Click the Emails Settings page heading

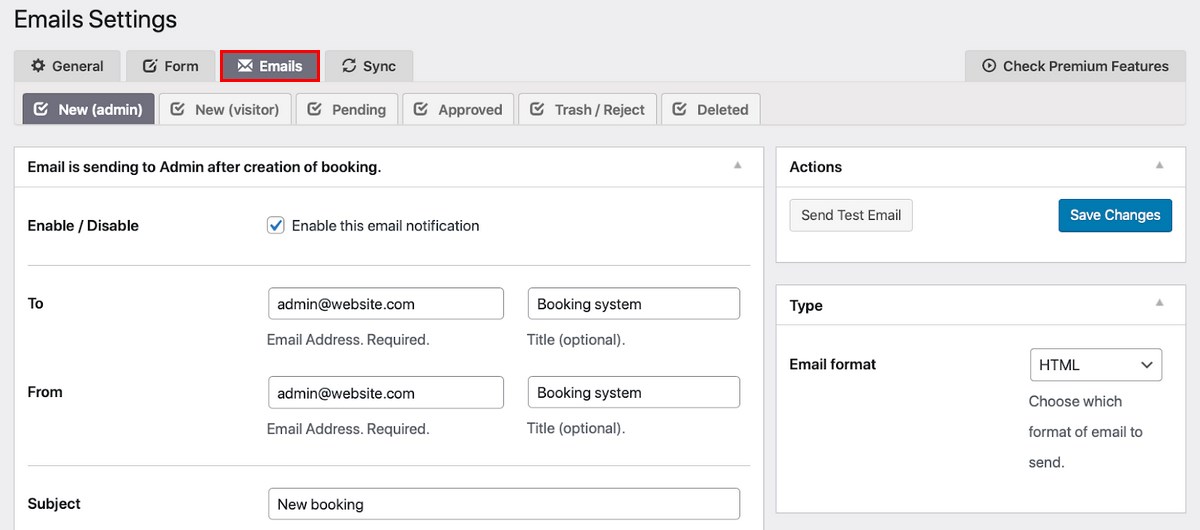tap(95, 19)
